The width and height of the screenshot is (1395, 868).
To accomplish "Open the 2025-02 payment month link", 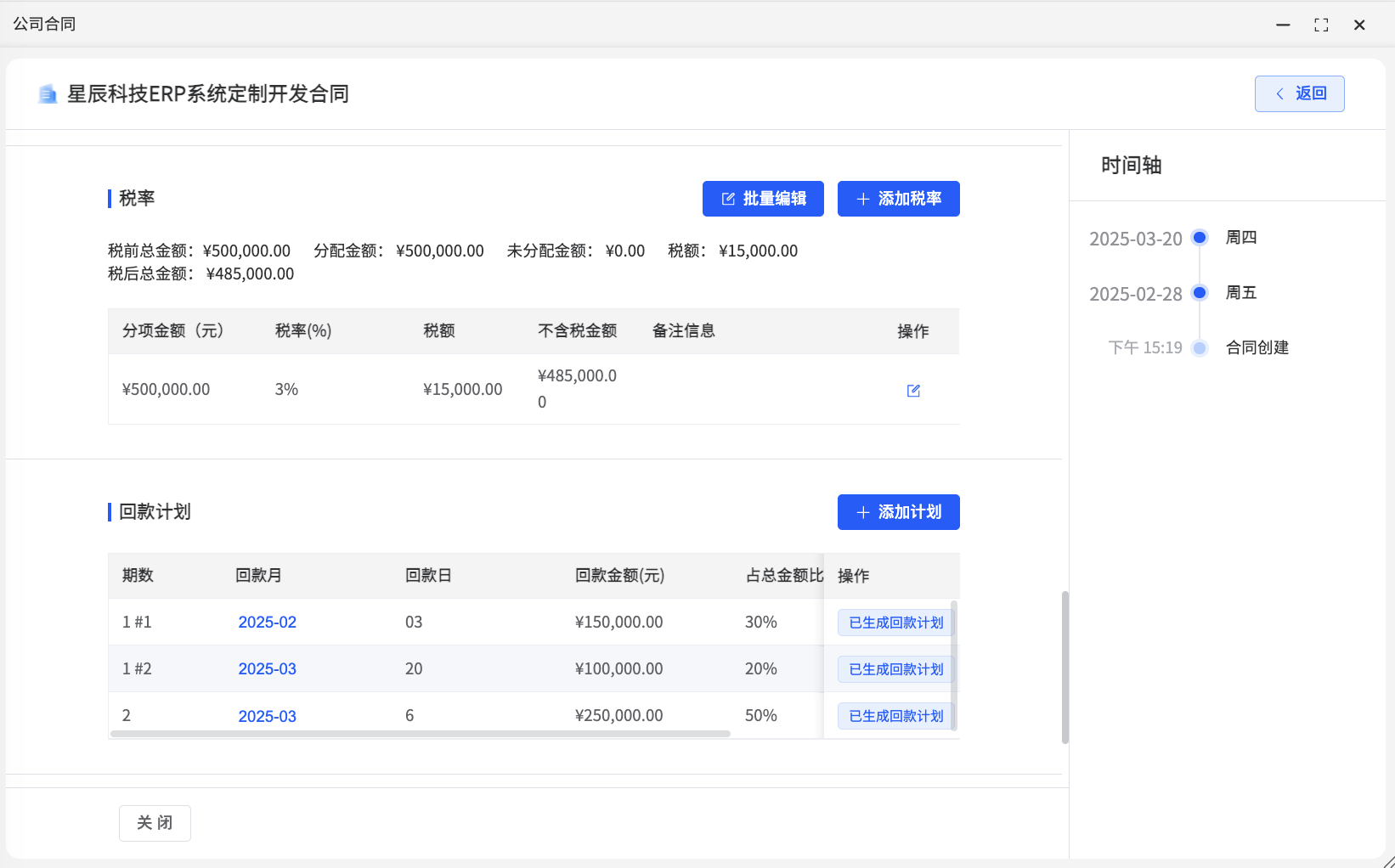I will pos(267,623).
